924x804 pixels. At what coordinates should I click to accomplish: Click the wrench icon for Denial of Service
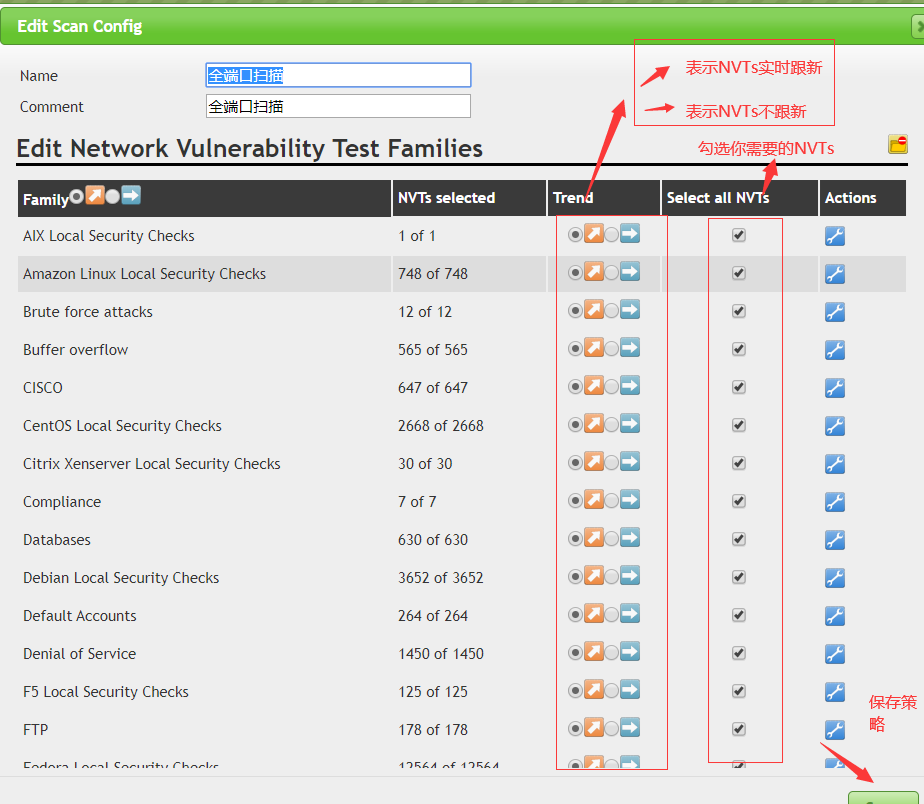[835, 654]
